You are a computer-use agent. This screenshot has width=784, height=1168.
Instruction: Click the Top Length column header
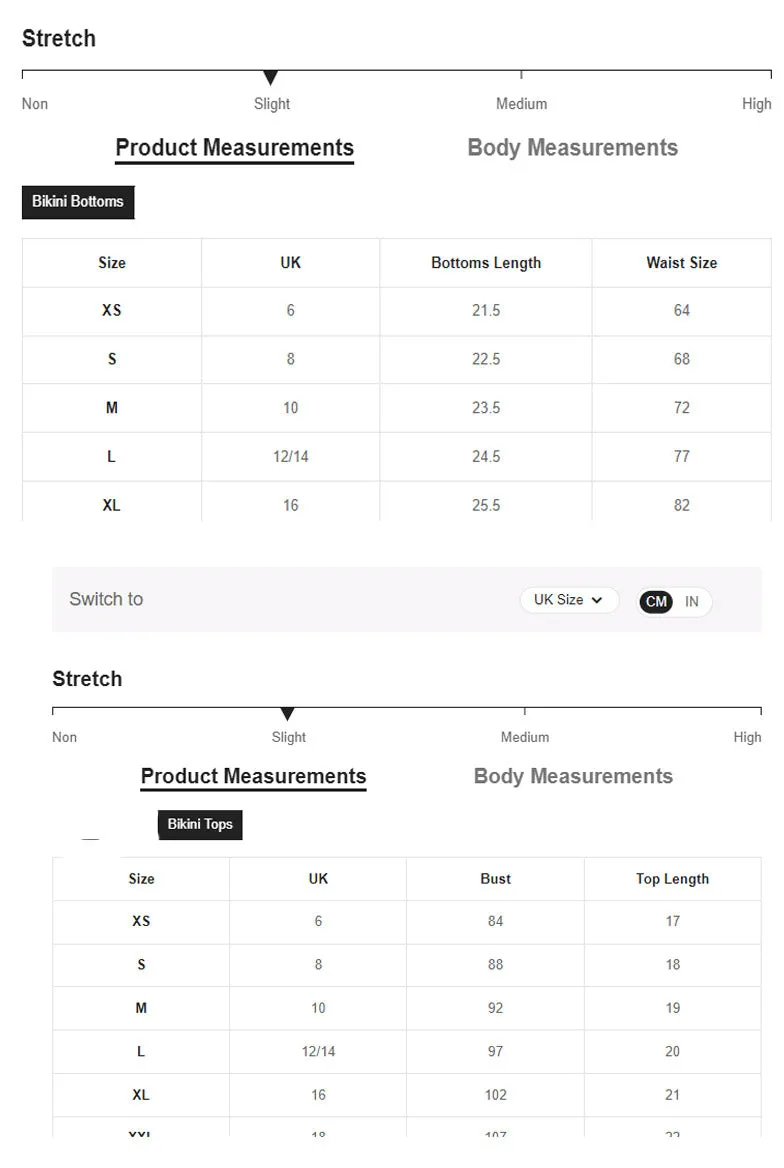[x=672, y=879]
